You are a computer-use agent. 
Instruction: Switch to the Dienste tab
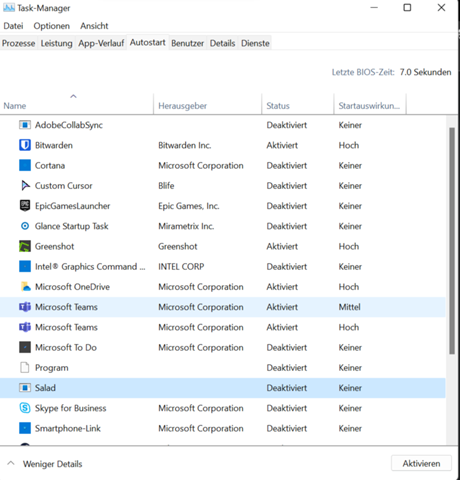(255, 43)
